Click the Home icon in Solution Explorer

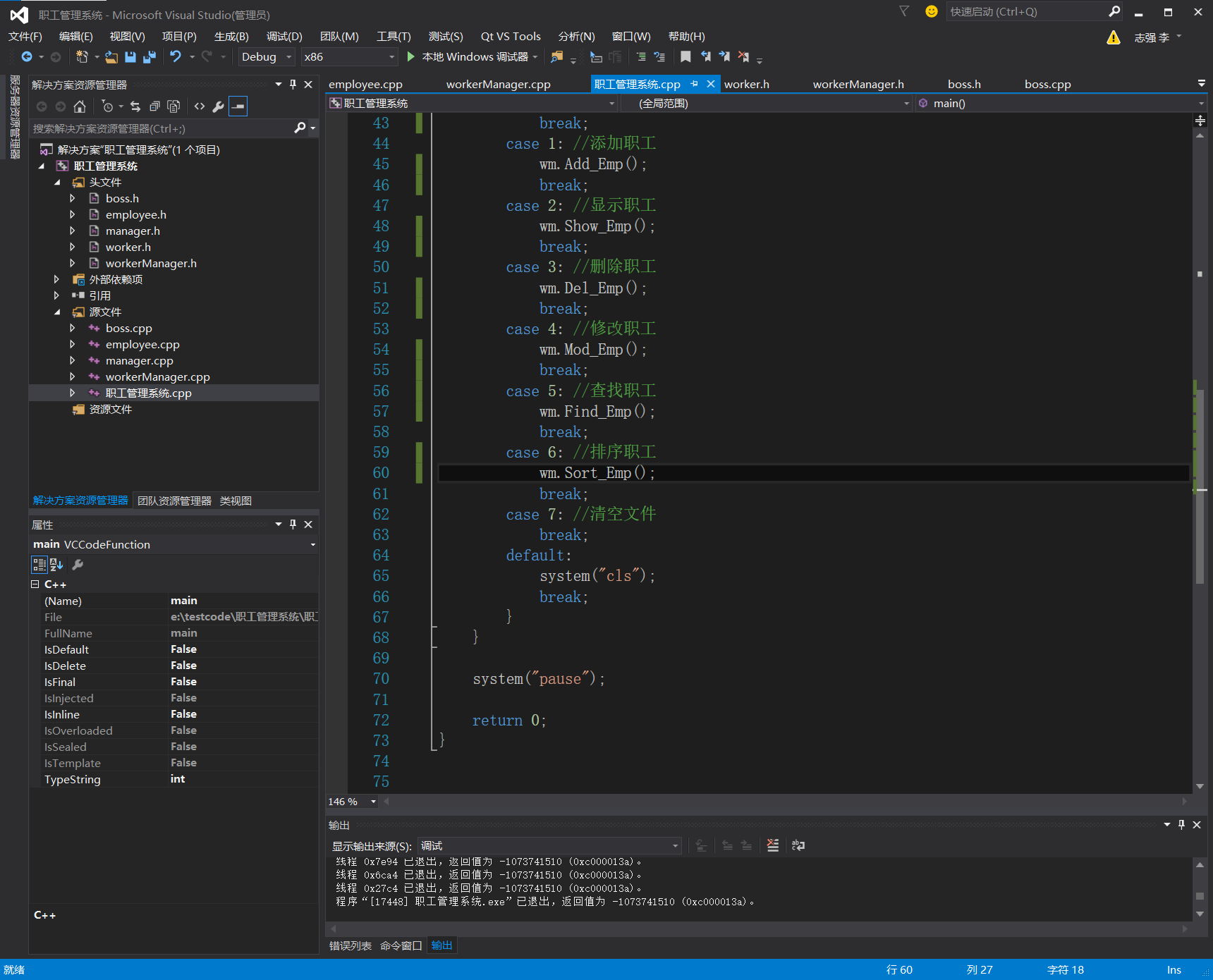[80, 106]
